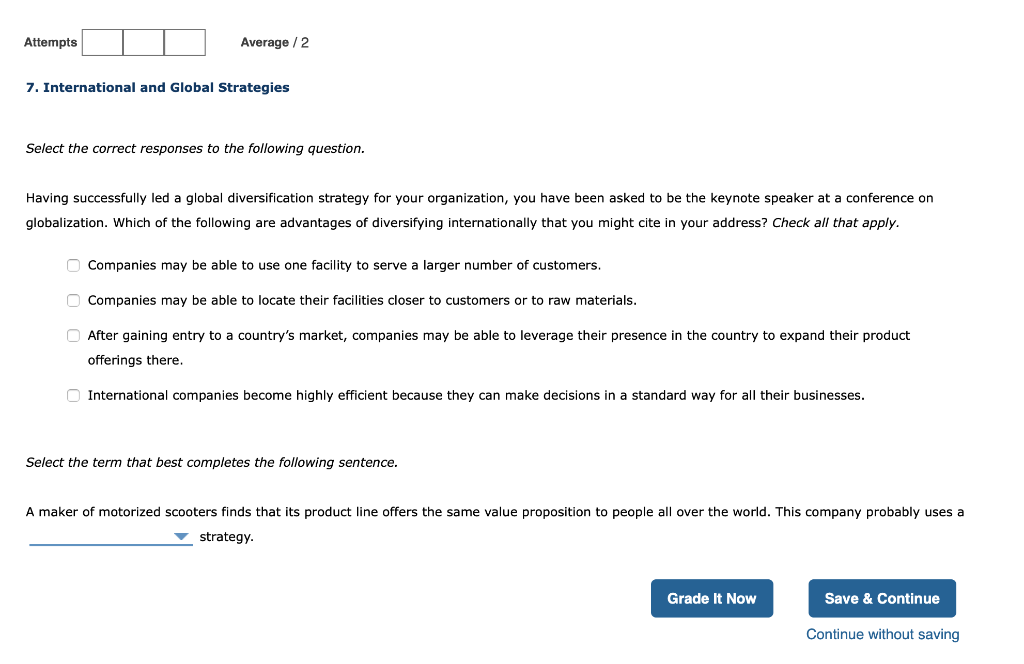Click the 'Attempts' label

(50, 42)
